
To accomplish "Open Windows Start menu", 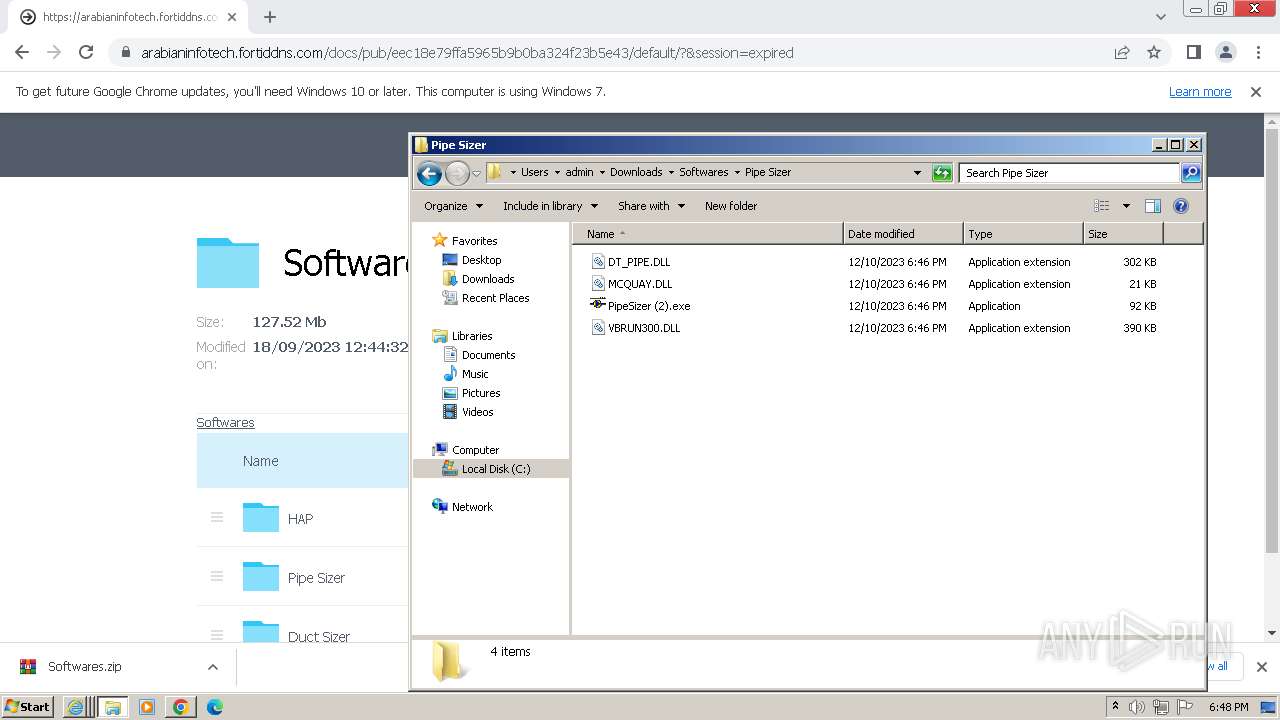I will click(28, 706).
